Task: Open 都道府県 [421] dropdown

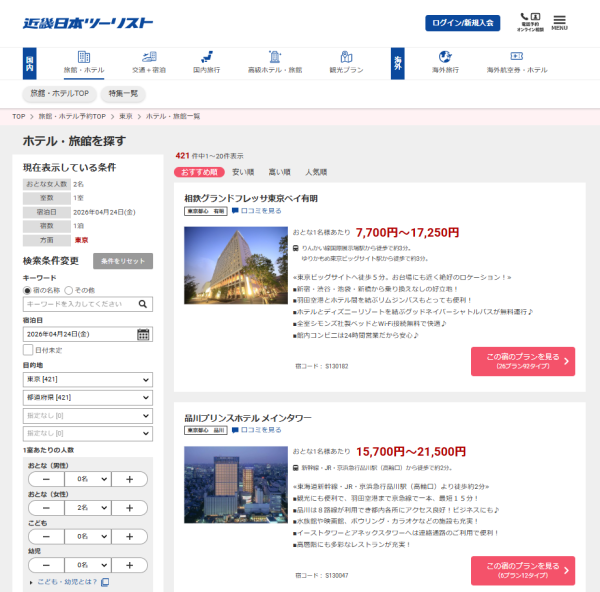Action: click(x=88, y=398)
